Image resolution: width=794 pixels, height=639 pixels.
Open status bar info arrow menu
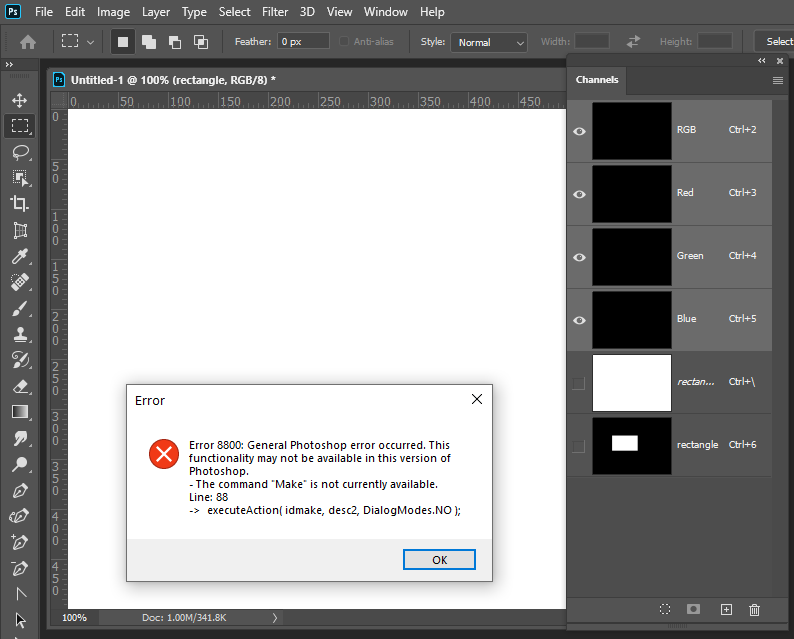click(x=275, y=618)
